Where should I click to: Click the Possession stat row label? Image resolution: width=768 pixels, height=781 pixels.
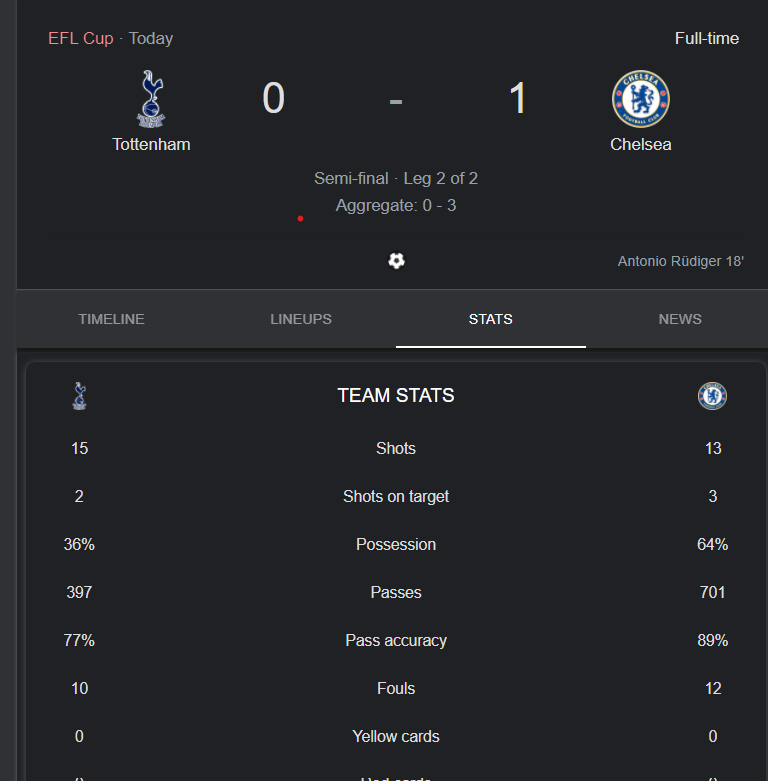click(x=396, y=544)
